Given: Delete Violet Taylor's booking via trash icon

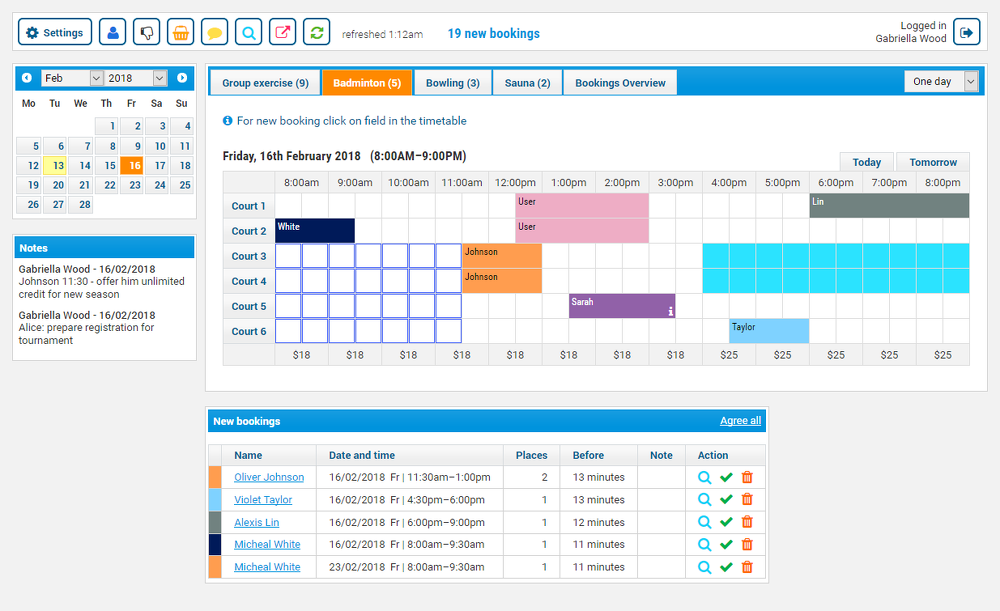Looking at the screenshot, I should tap(746, 499).
